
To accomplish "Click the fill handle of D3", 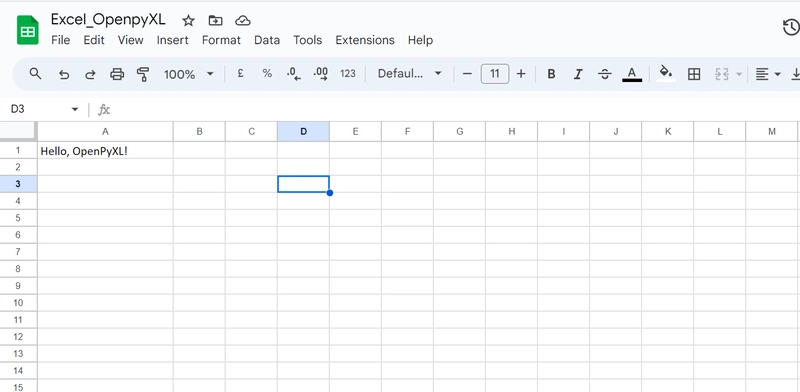I will pyautogui.click(x=330, y=192).
